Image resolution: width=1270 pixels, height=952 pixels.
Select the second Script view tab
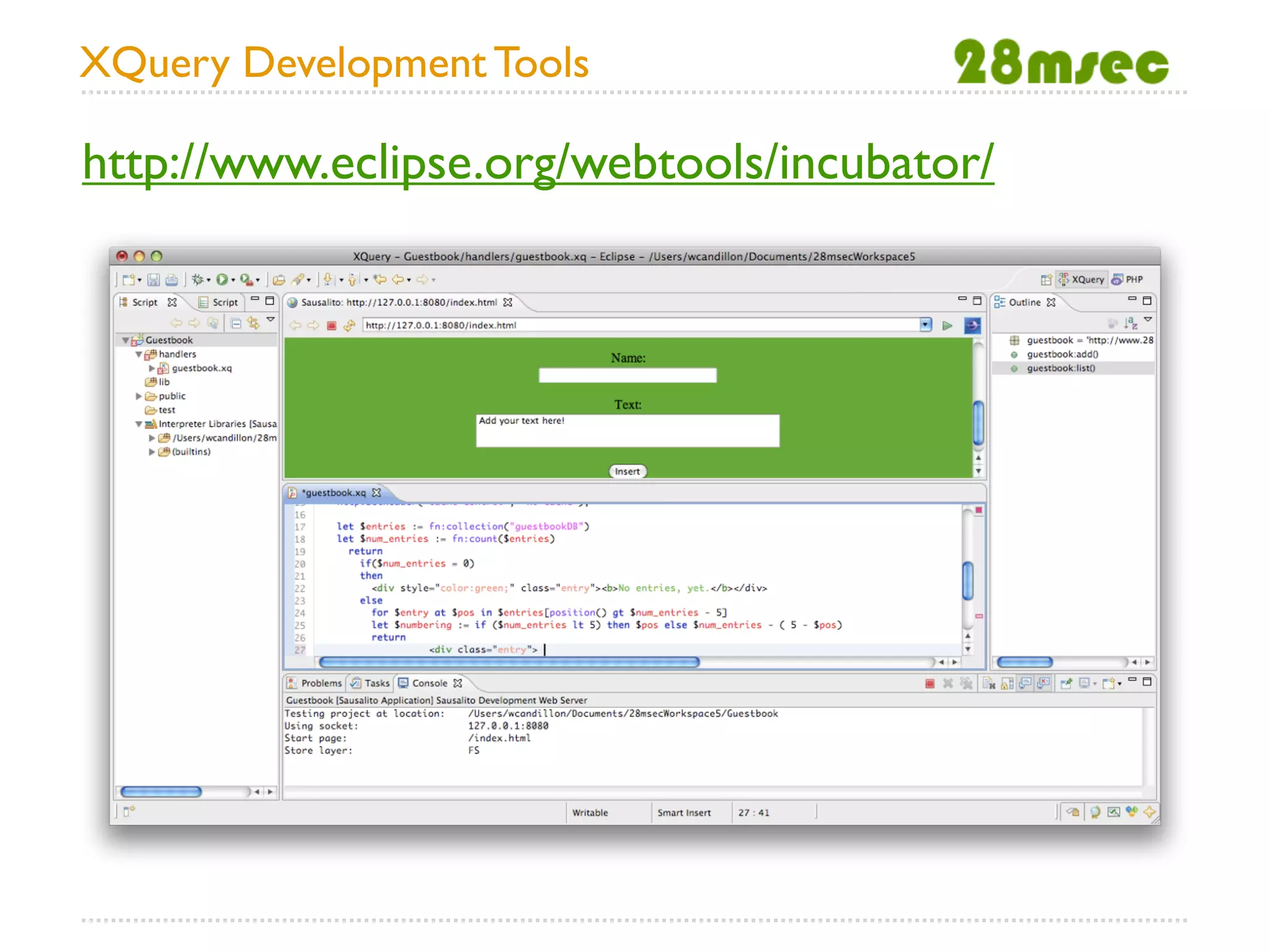pyautogui.click(x=218, y=302)
